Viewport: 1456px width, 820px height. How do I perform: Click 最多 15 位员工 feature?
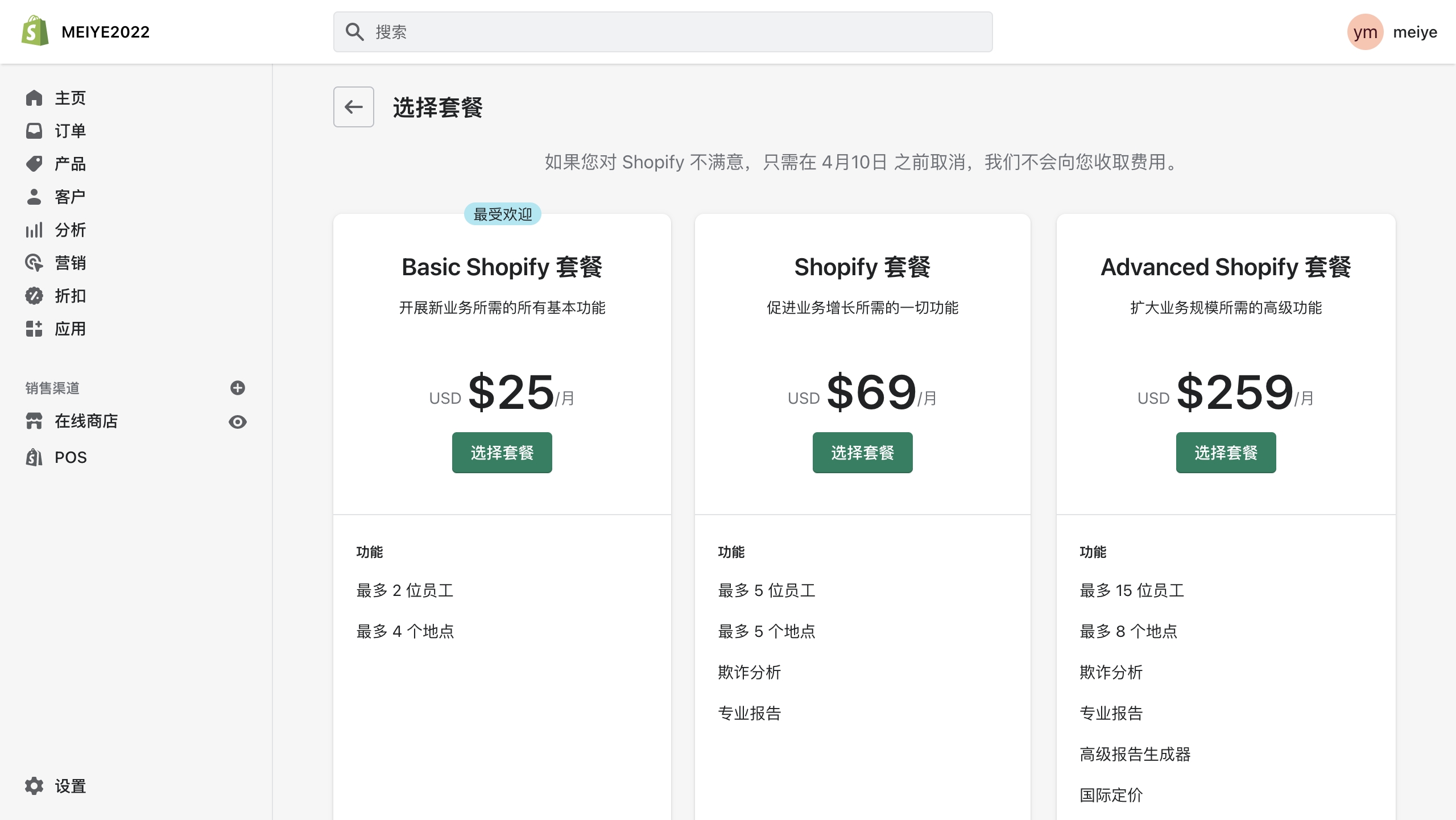click(x=1132, y=591)
